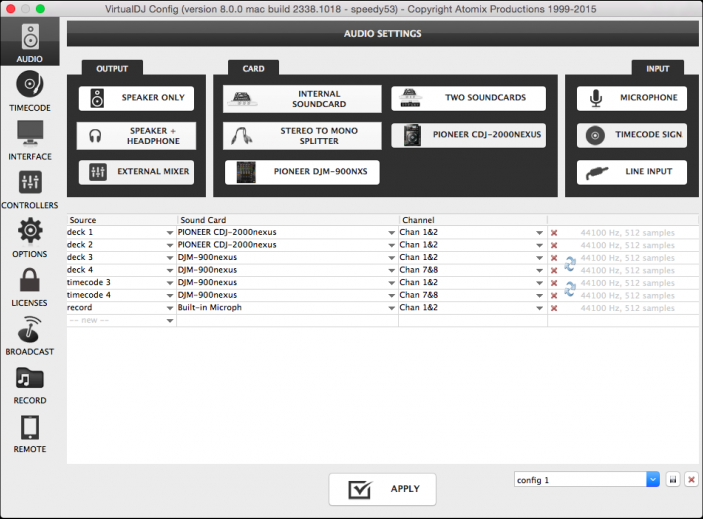Open timecode 4 channel dropdown
Screen dimensions: 703x519
click(539, 295)
